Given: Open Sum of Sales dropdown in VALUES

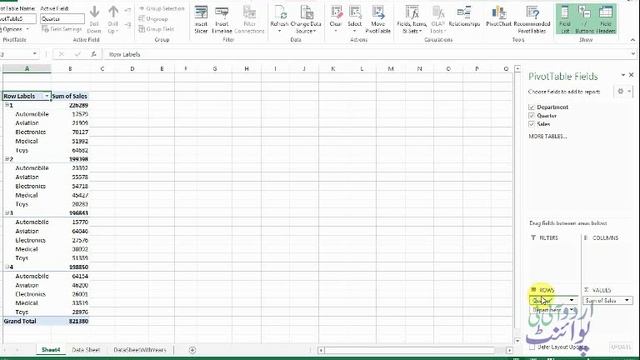Looking at the screenshot, I should click(x=627, y=300).
